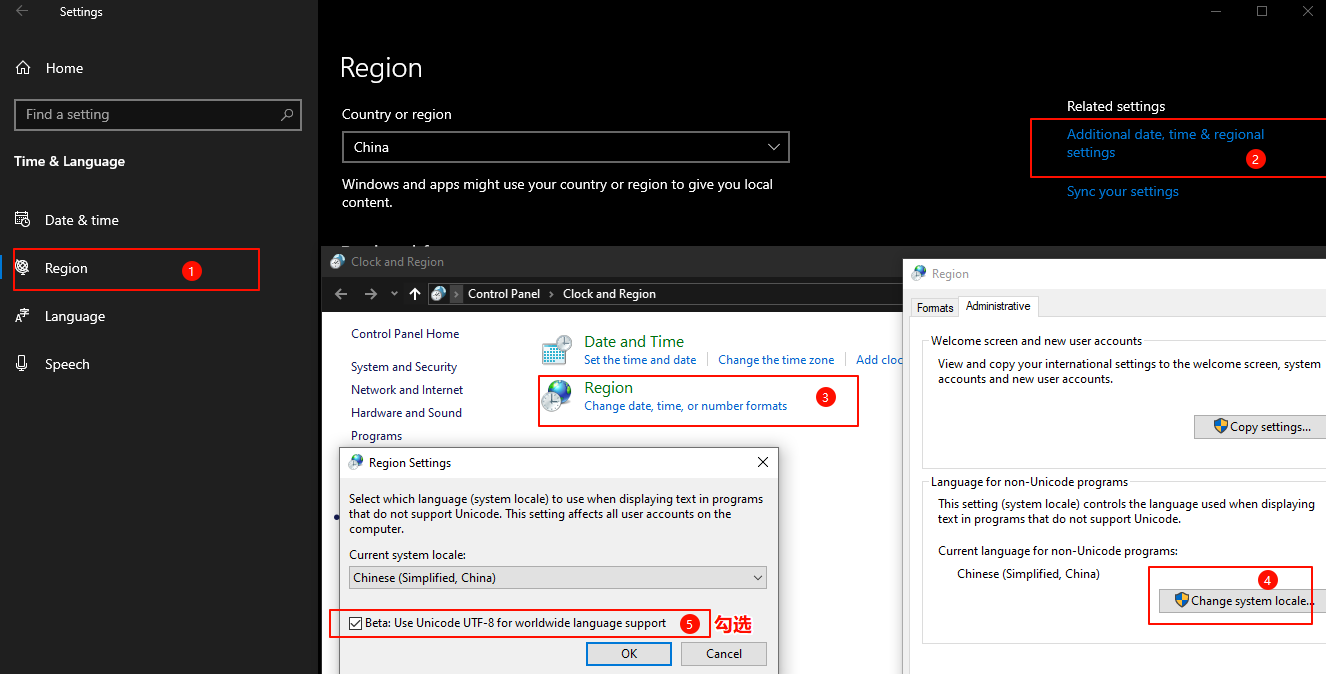
Task: Click Control Panel in the address breadcrumb
Action: tap(504, 294)
